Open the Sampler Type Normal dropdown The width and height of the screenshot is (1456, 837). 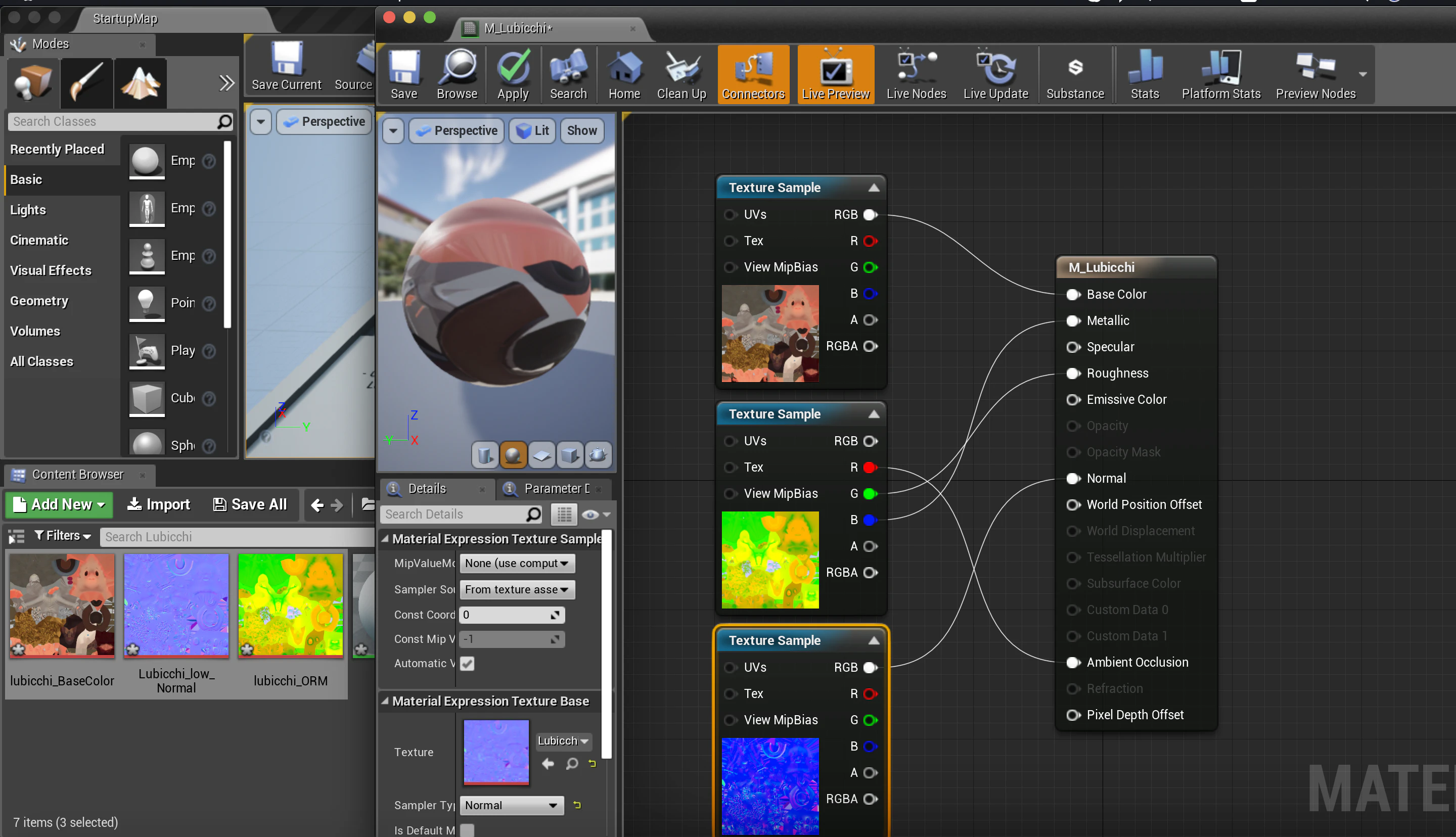pyautogui.click(x=512, y=805)
